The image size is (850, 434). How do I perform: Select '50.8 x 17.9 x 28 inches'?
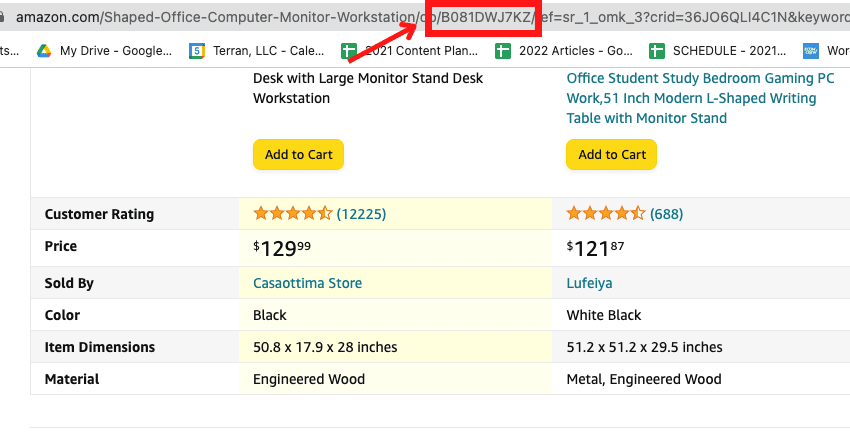[x=325, y=347]
